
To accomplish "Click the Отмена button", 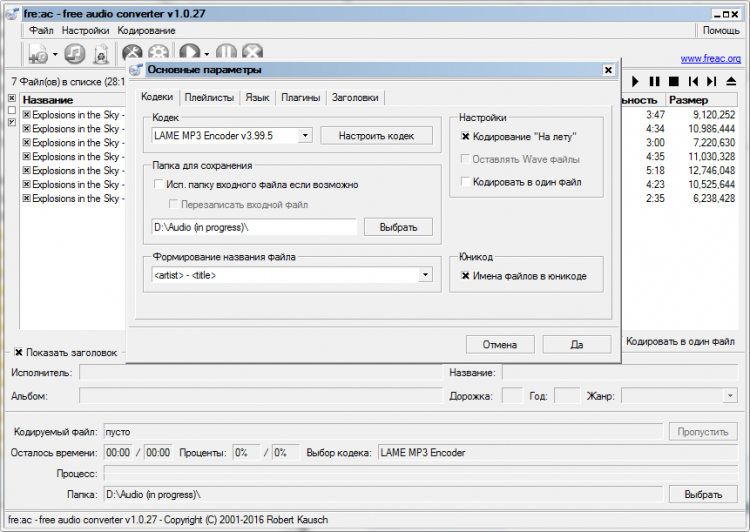I will (x=500, y=344).
